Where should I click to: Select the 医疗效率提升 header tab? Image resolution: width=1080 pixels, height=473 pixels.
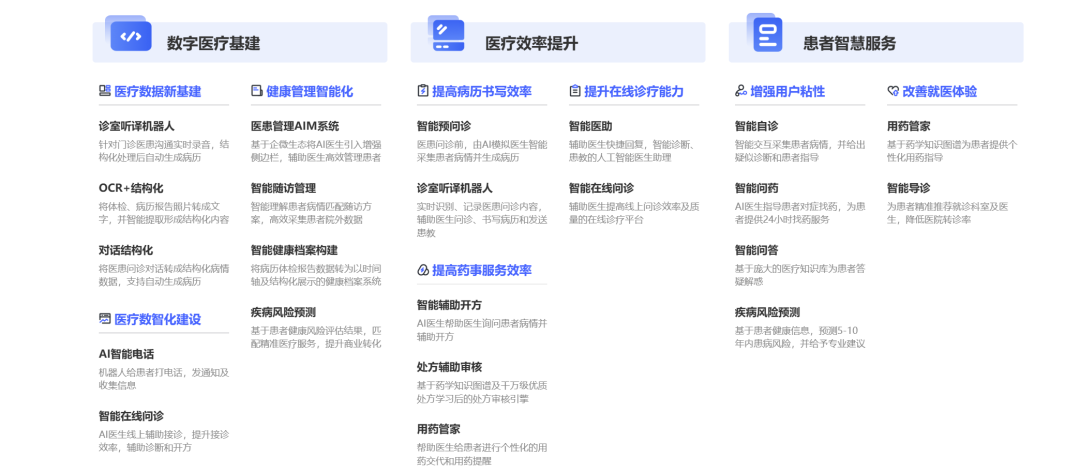[x=531, y=43]
